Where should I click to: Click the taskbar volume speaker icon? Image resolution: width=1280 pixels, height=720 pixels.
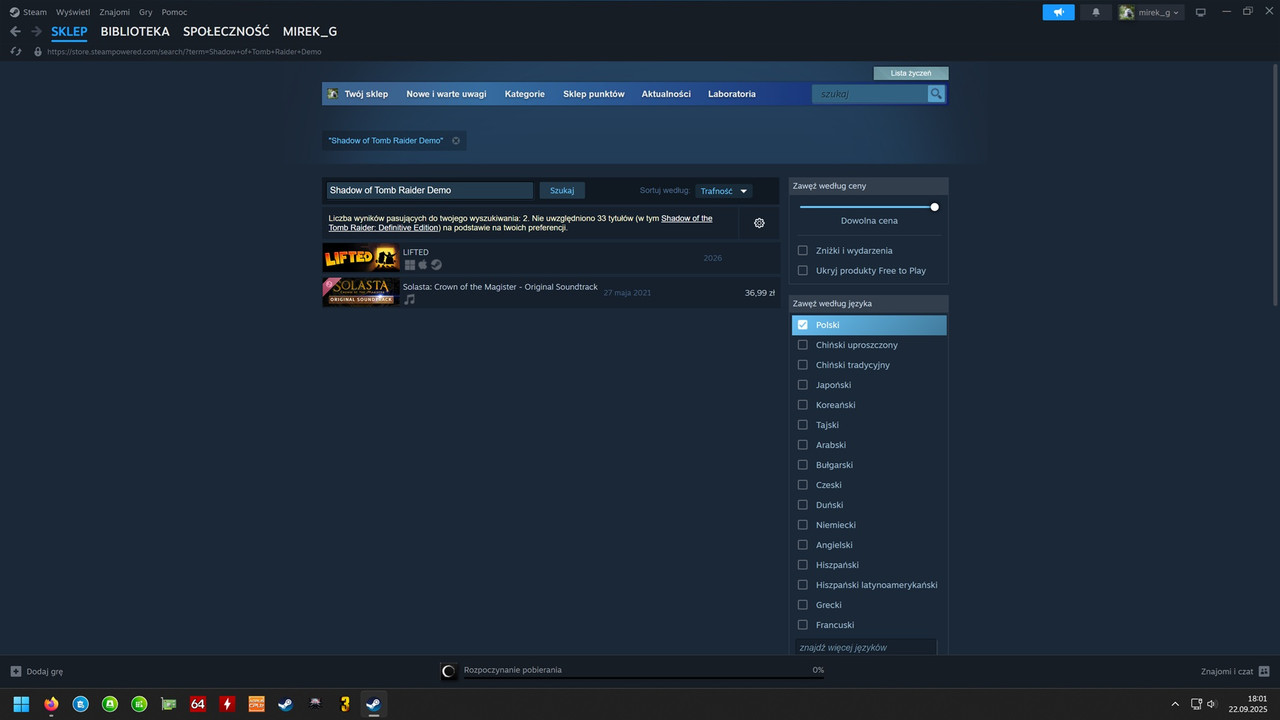1211,704
